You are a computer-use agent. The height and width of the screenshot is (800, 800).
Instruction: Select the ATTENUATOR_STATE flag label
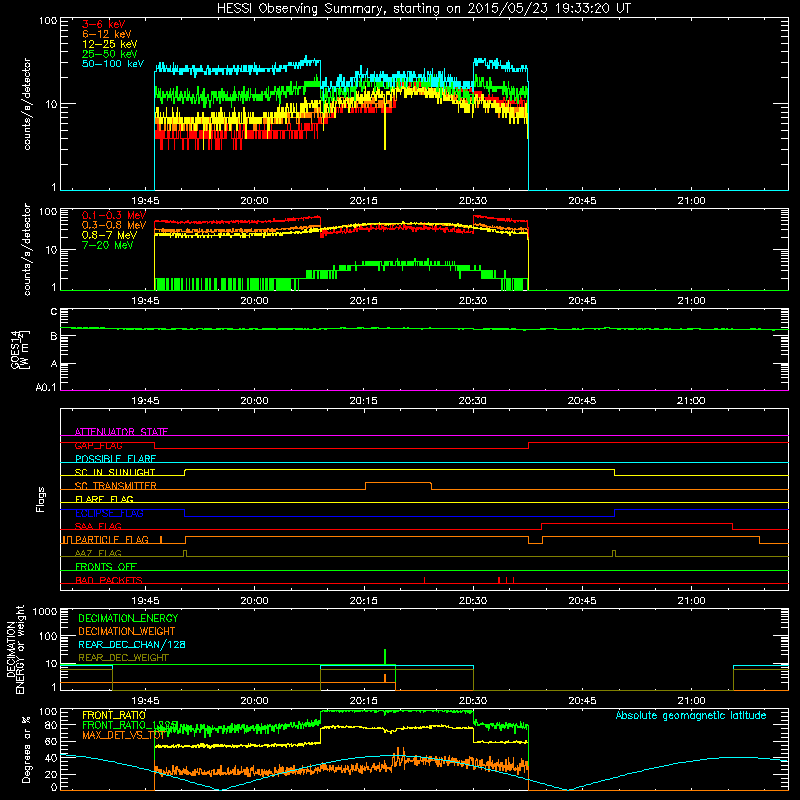[x=121, y=432]
